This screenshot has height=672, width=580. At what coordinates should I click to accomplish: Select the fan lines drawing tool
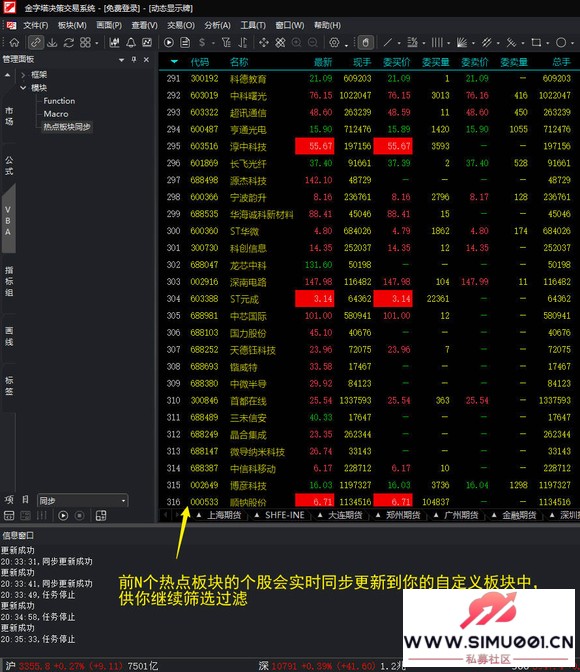coord(462,42)
